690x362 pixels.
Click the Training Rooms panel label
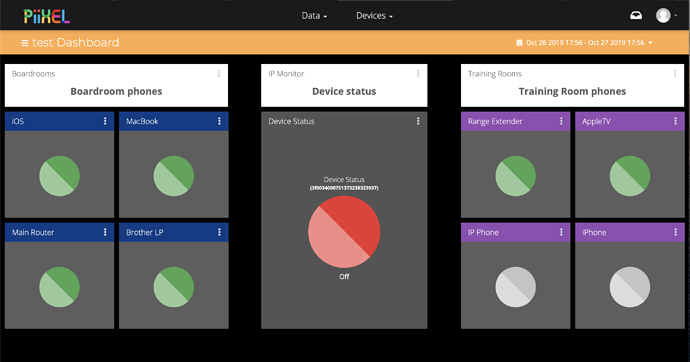pyautogui.click(x=495, y=74)
